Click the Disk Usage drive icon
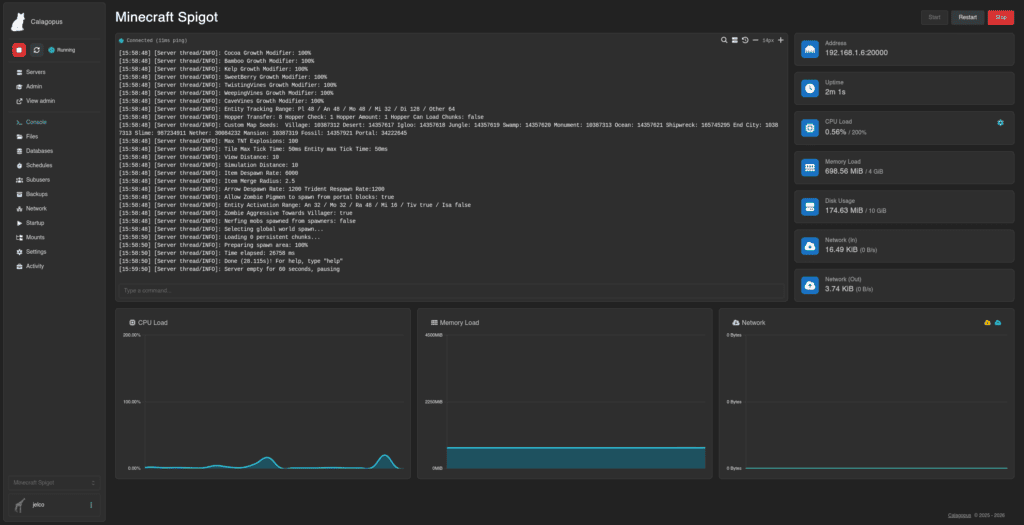The height and width of the screenshot is (525, 1024). (x=810, y=207)
